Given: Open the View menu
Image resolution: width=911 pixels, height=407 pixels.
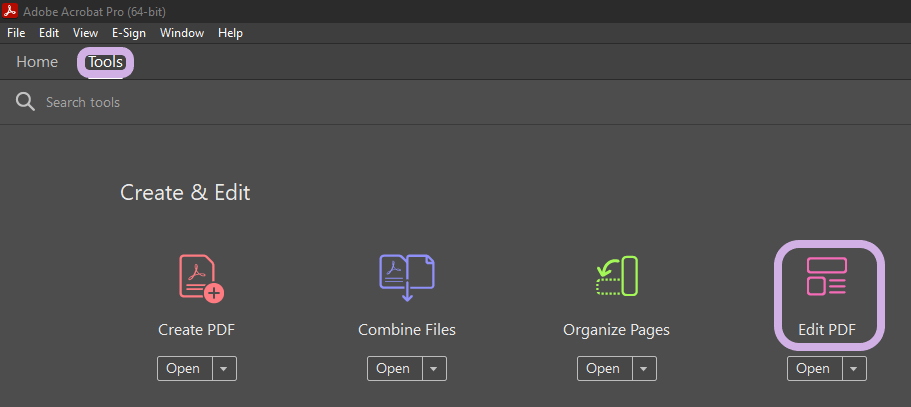Looking at the screenshot, I should pos(85,33).
